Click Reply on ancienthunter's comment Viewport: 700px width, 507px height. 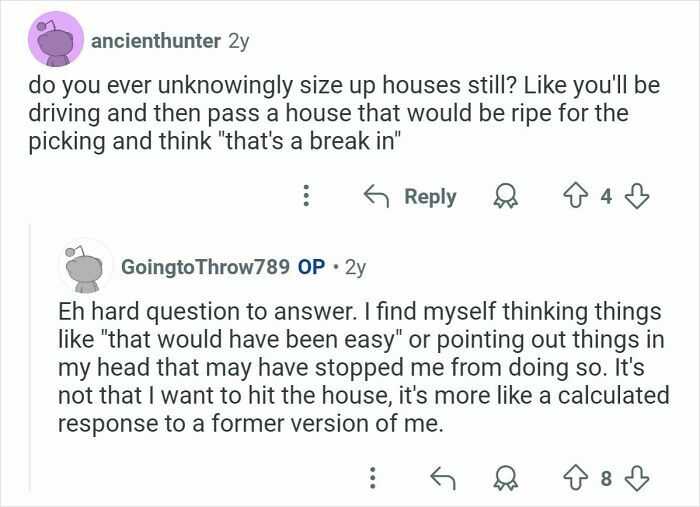[410, 196]
